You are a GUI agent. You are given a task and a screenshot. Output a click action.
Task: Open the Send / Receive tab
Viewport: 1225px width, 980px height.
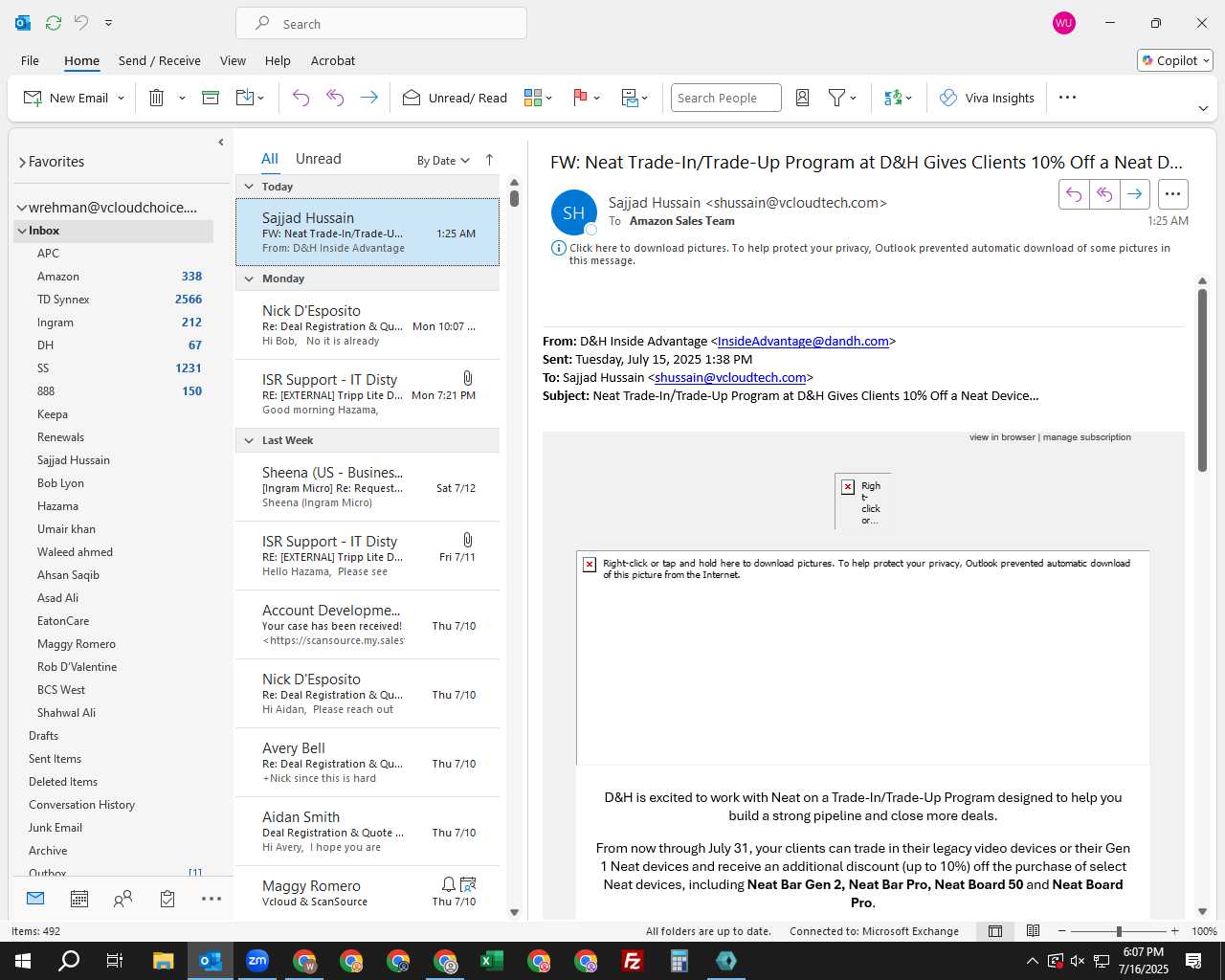click(x=160, y=60)
